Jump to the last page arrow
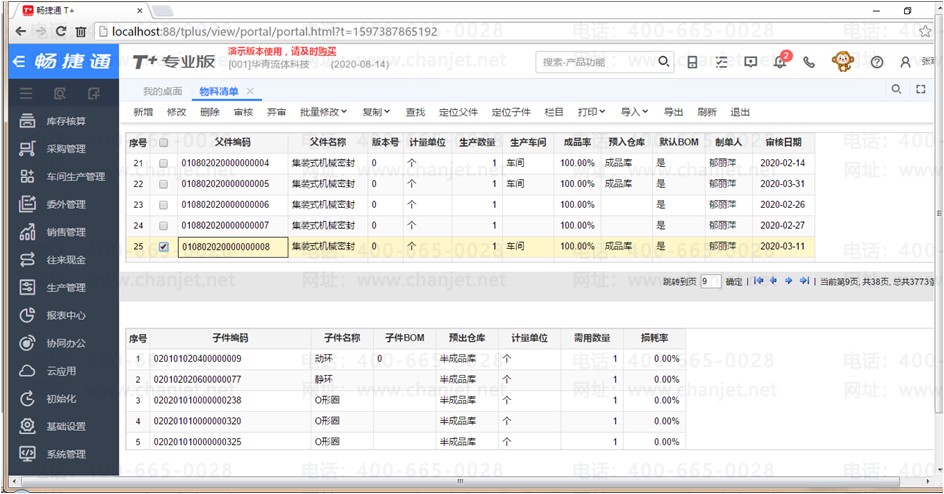 click(x=804, y=282)
